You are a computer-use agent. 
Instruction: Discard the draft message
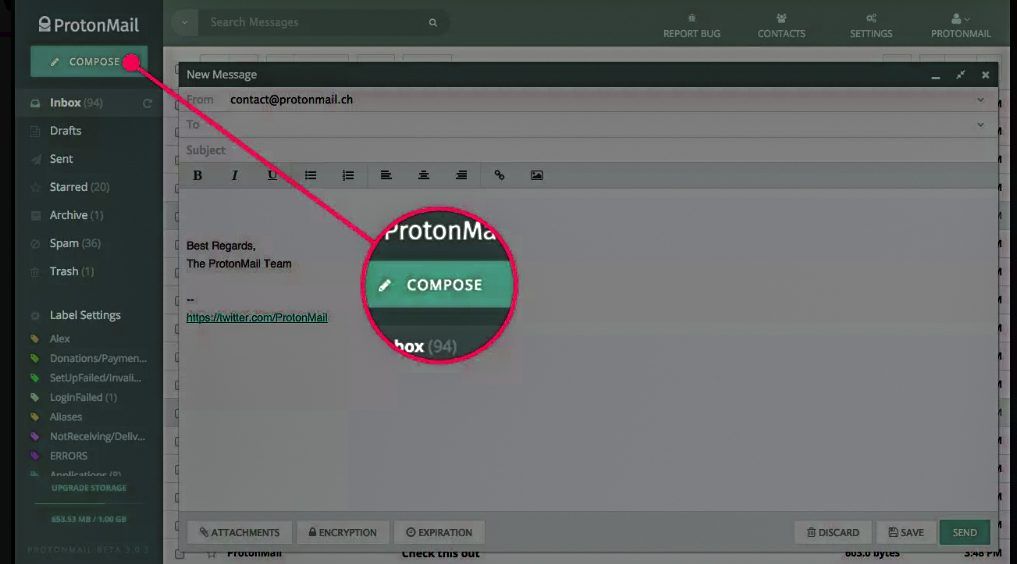[833, 532]
